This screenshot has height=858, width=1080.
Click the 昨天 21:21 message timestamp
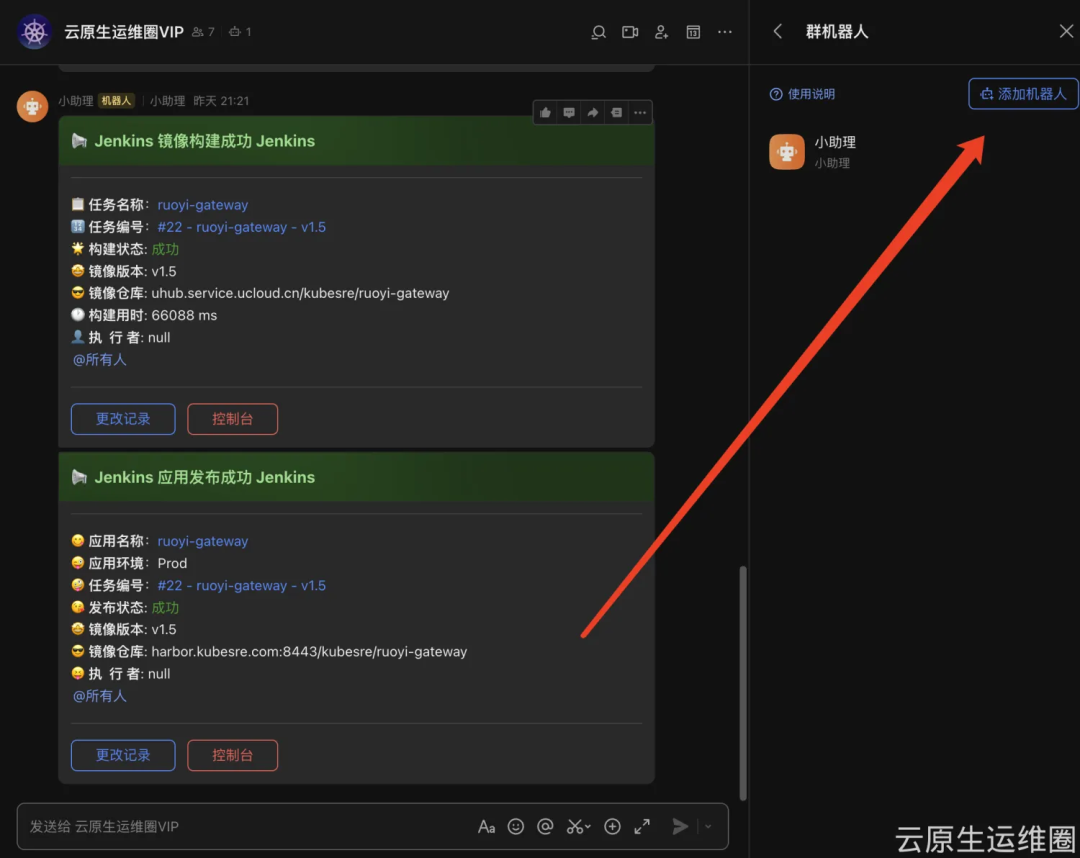(220, 101)
